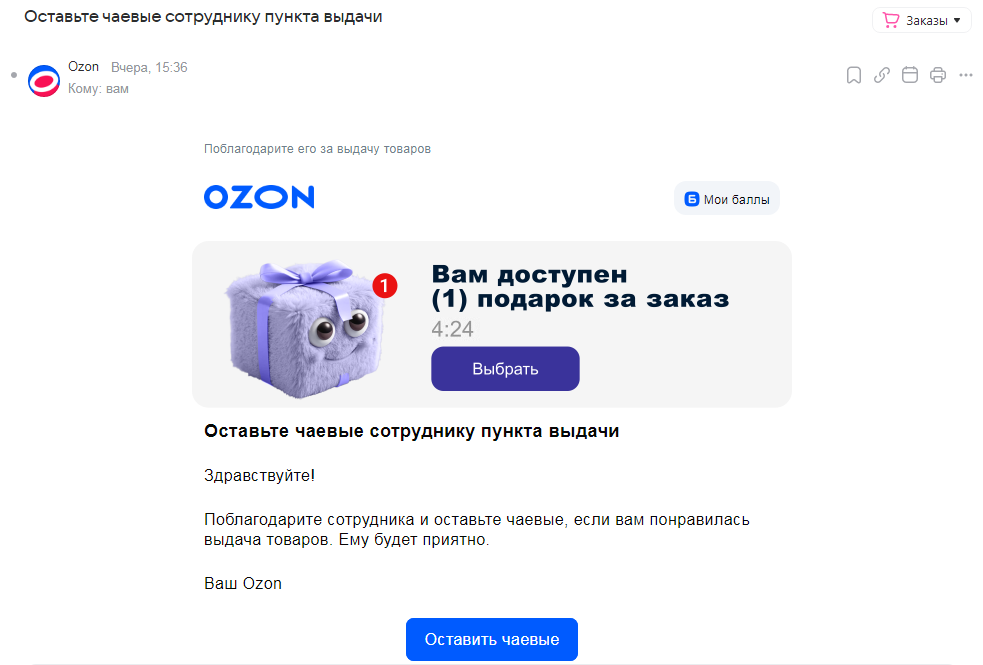983x665 pixels.
Task: Click the sender name Ozon
Action: coord(83,66)
